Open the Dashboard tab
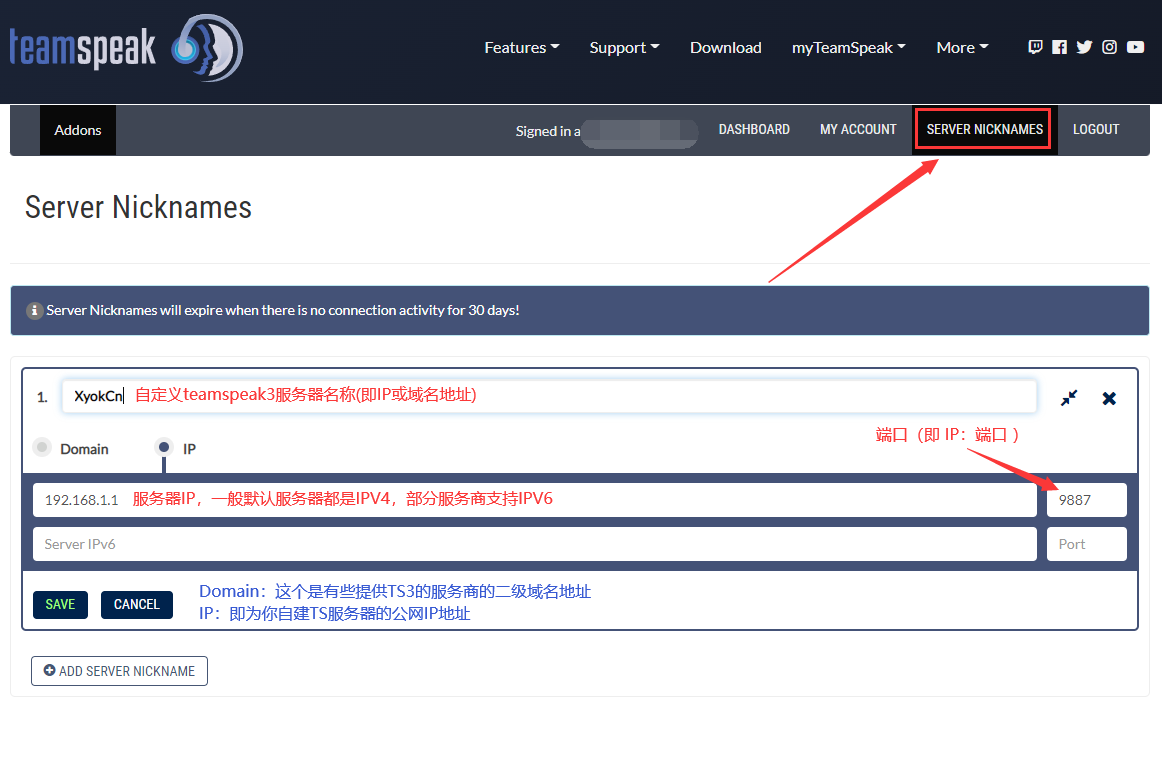 point(754,130)
